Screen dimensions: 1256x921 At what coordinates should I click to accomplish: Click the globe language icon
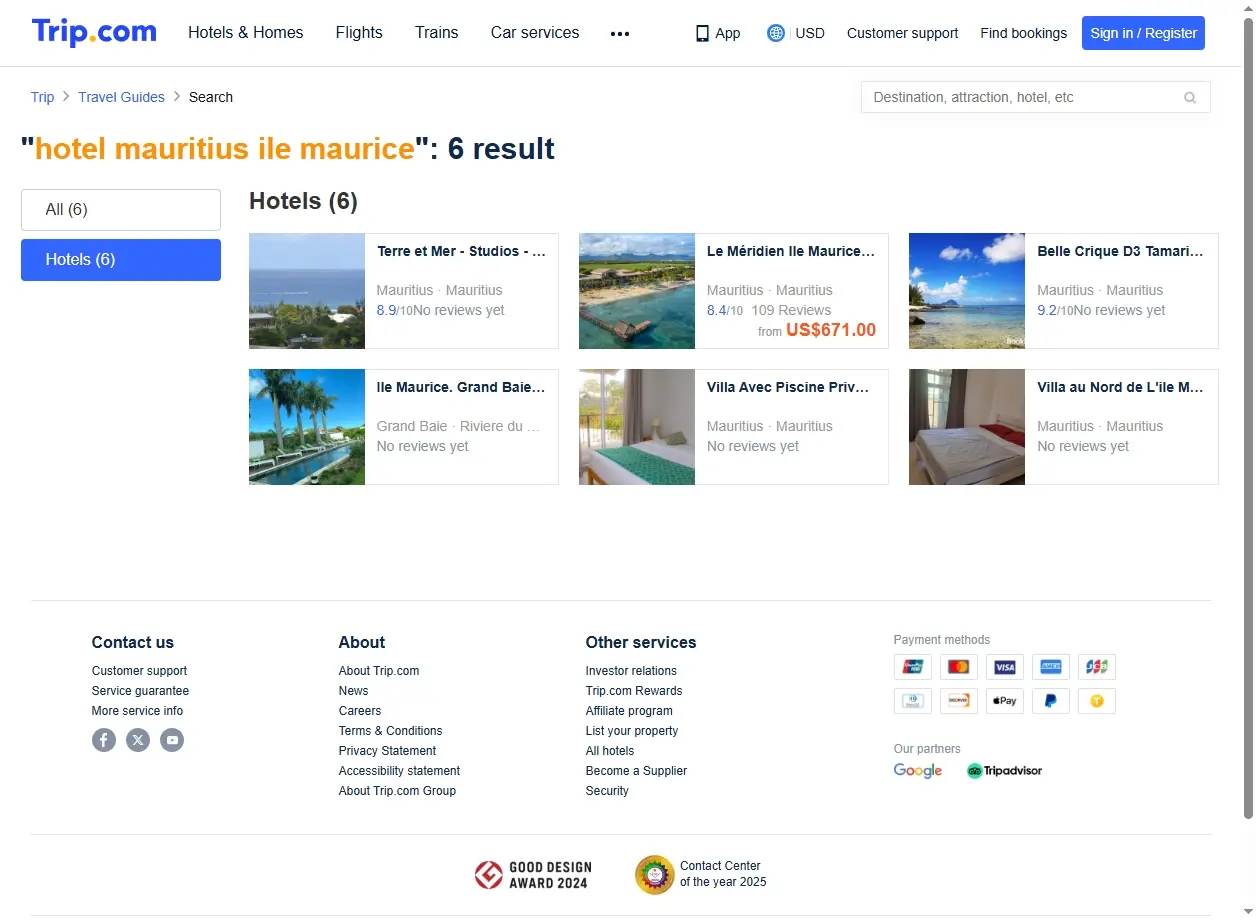click(x=776, y=33)
